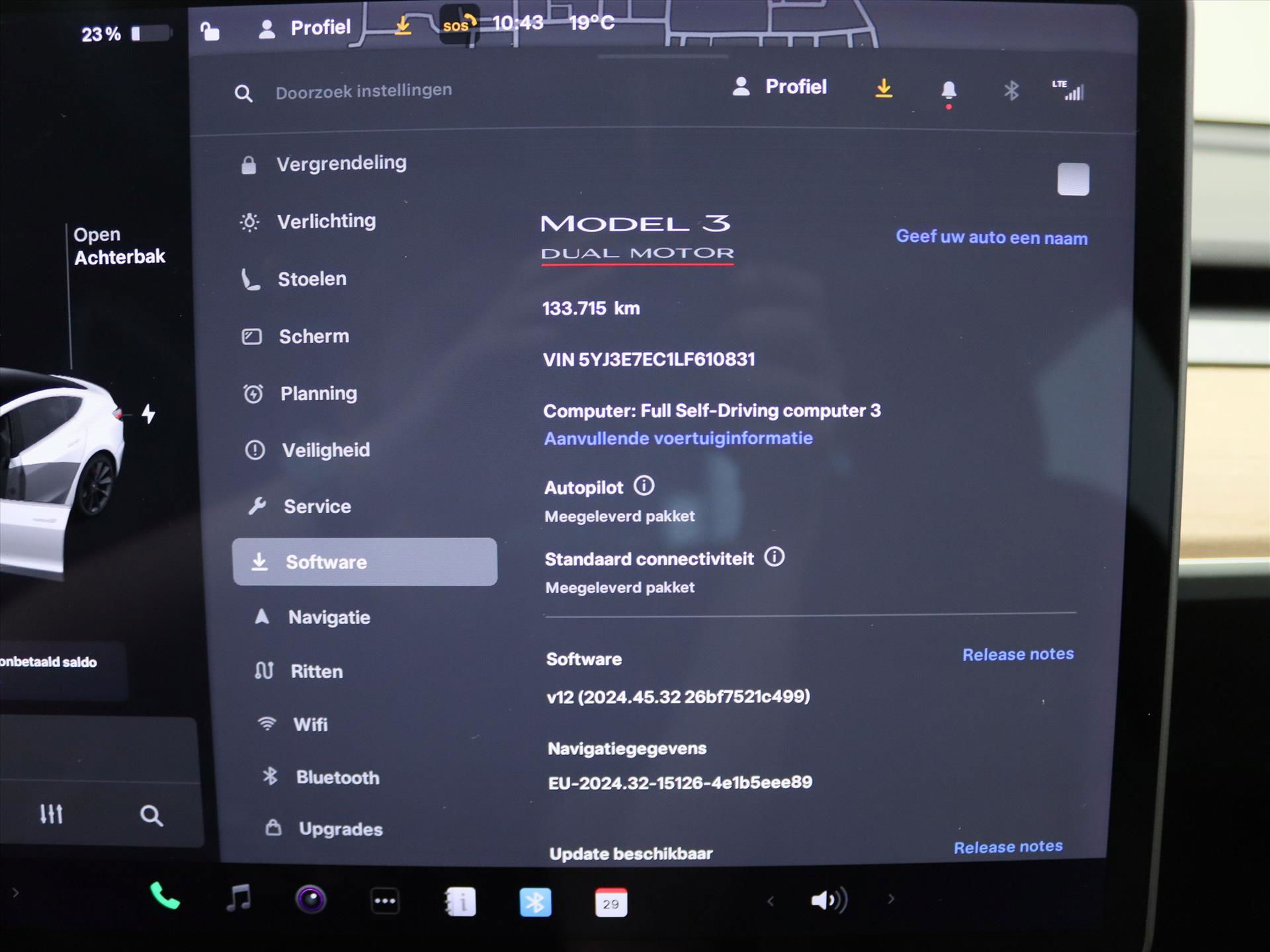Tap the LTE signal strength icon
1270x952 pixels.
tap(1068, 90)
